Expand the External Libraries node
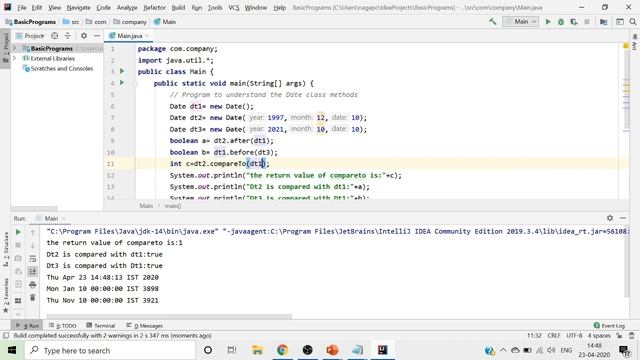This screenshot has width=640, height=360. pyautogui.click(x=15, y=58)
